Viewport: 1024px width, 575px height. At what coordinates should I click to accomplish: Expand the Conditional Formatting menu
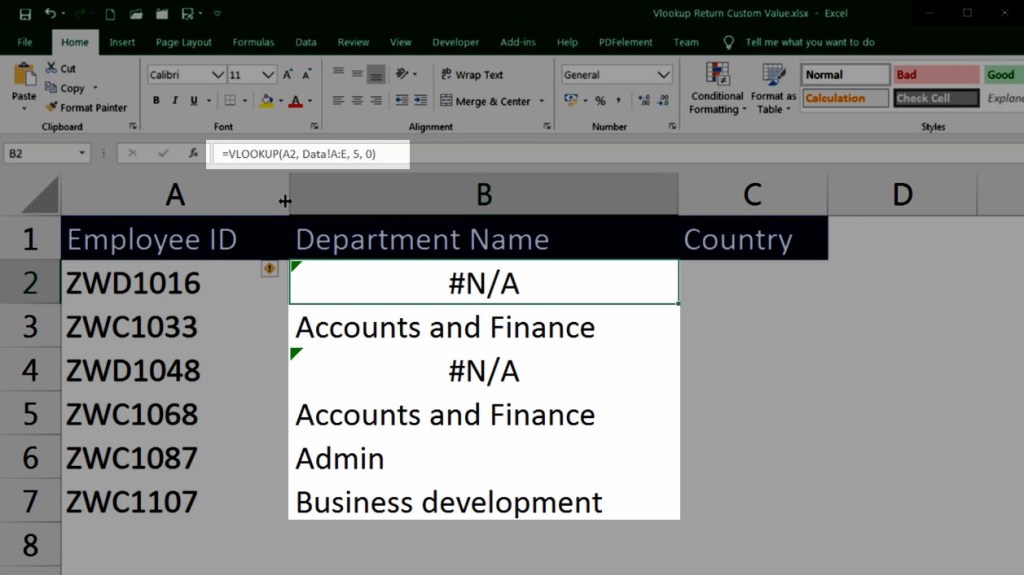(716, 90)
